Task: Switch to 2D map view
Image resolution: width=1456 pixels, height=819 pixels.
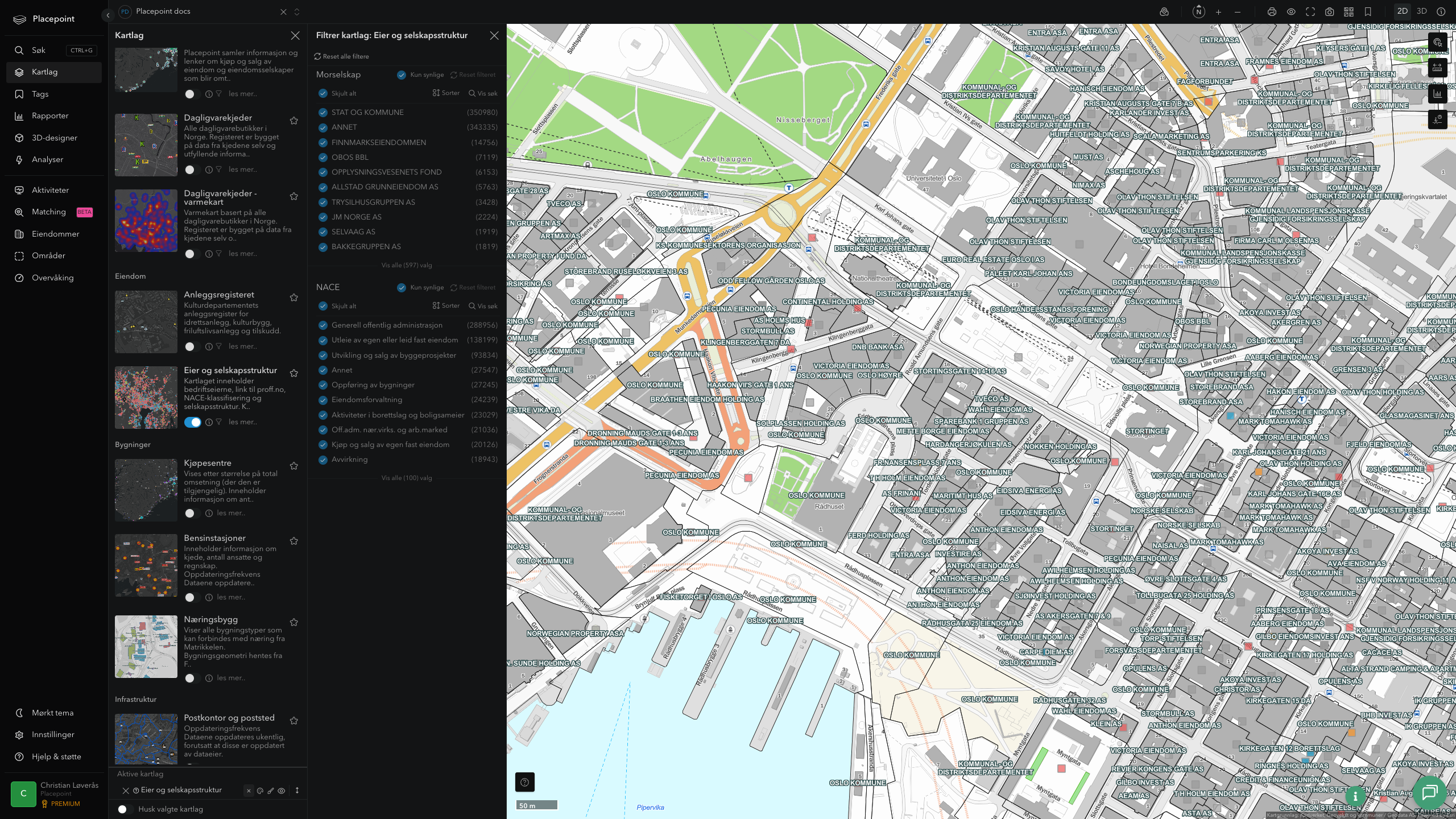Action: pyautogui.click(x=1403, y=11)
